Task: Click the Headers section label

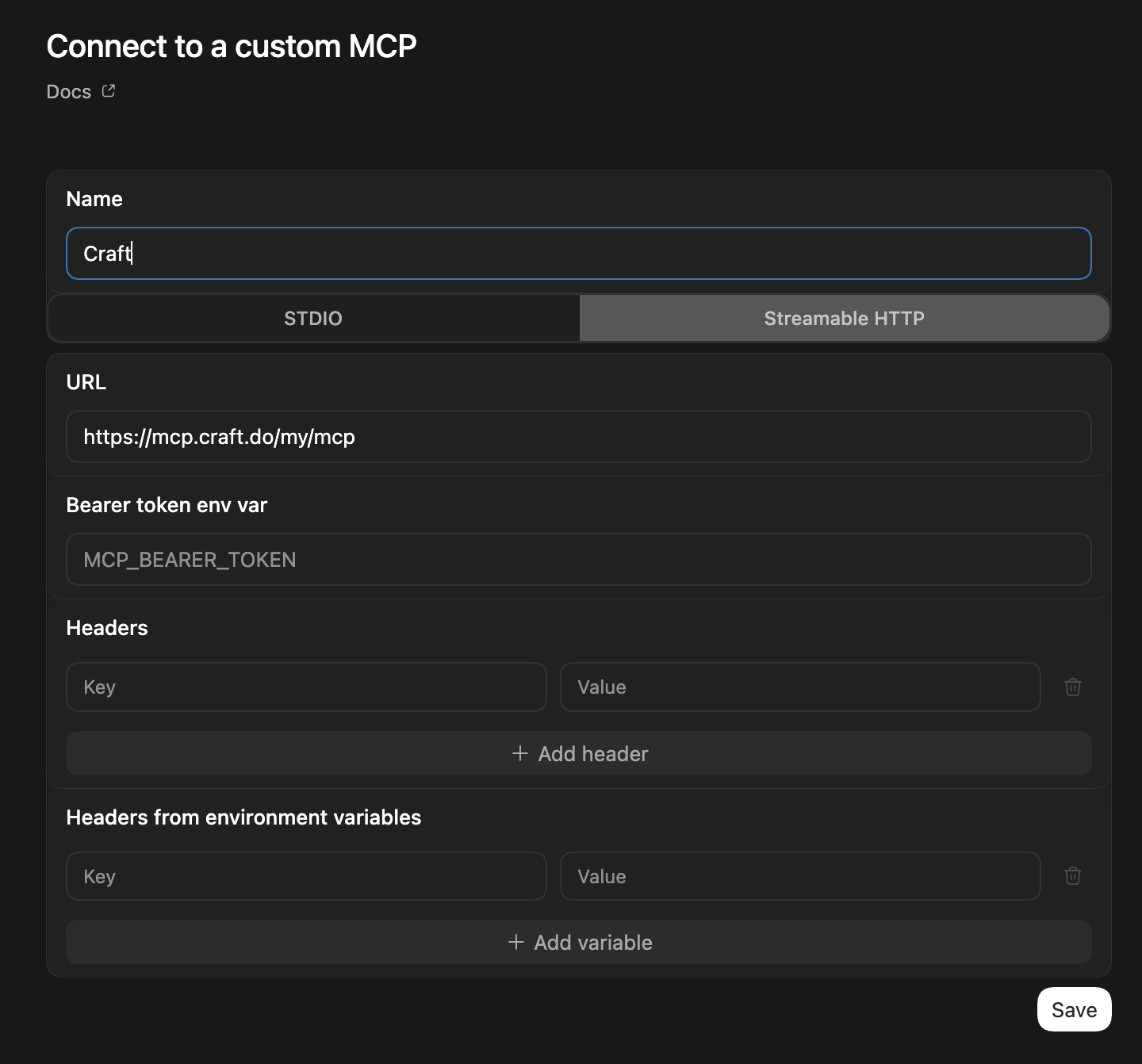Action: tap(106, 627)
